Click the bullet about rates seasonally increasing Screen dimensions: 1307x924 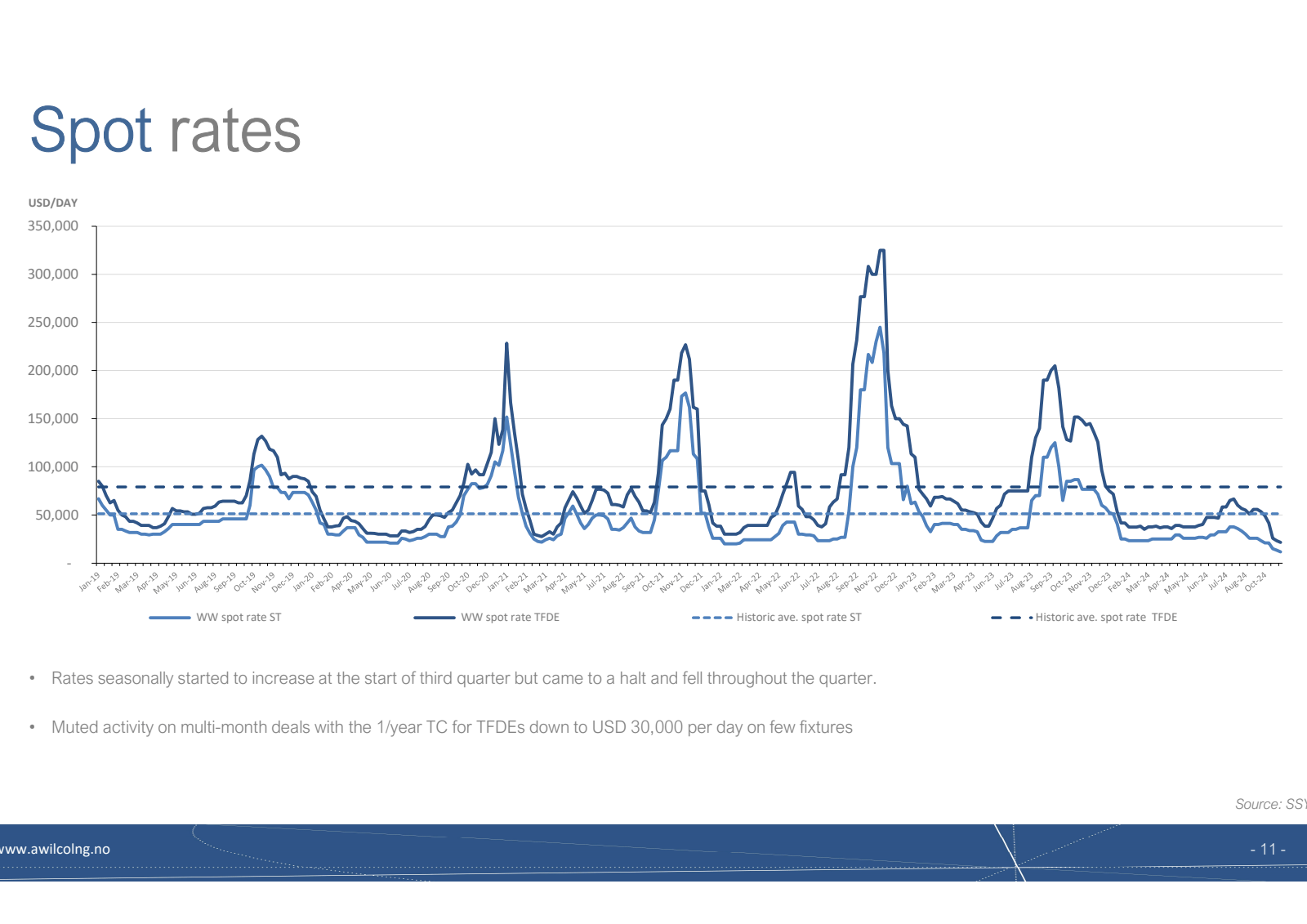[x=463, y=678]
